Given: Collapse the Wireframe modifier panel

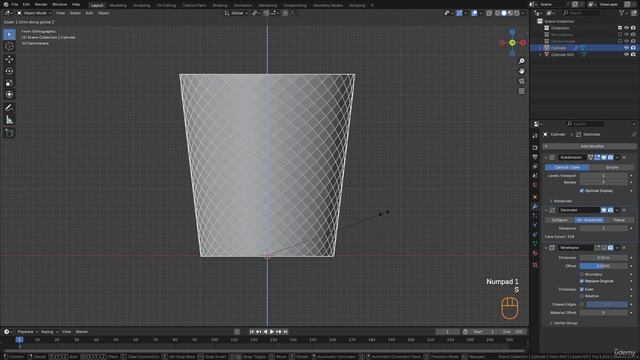Looking at the screenshot, I should click(546, 248).
